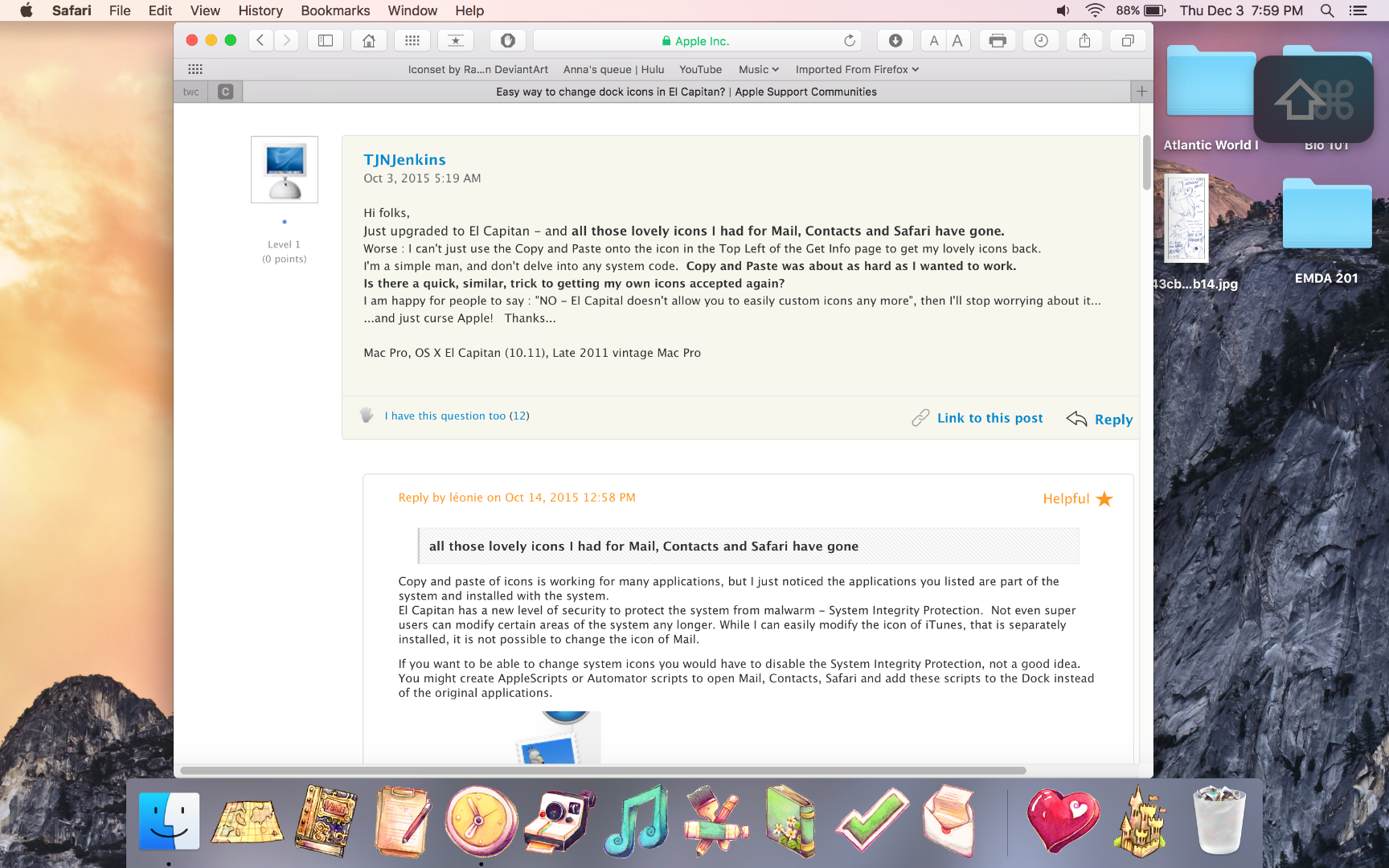Click TJNJenkins avatar image
This screenshot has height=868, width=1389.
coord(285,170)
